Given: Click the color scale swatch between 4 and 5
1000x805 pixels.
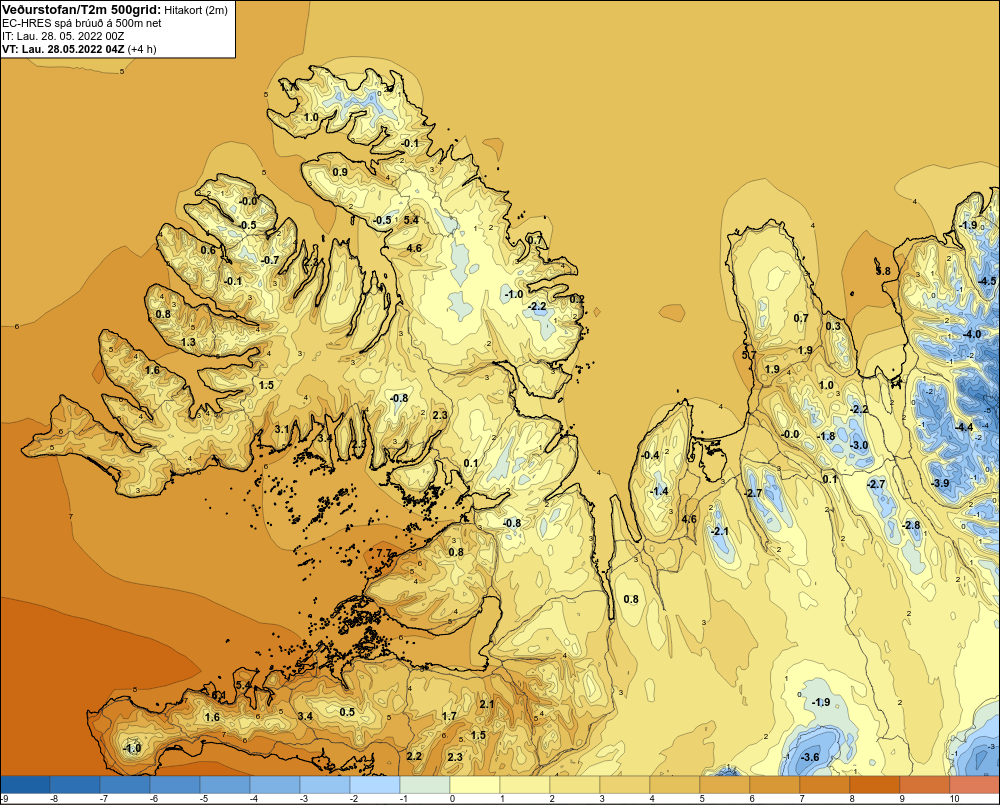Looking at the screenshot, I should (x=675, y=784).
